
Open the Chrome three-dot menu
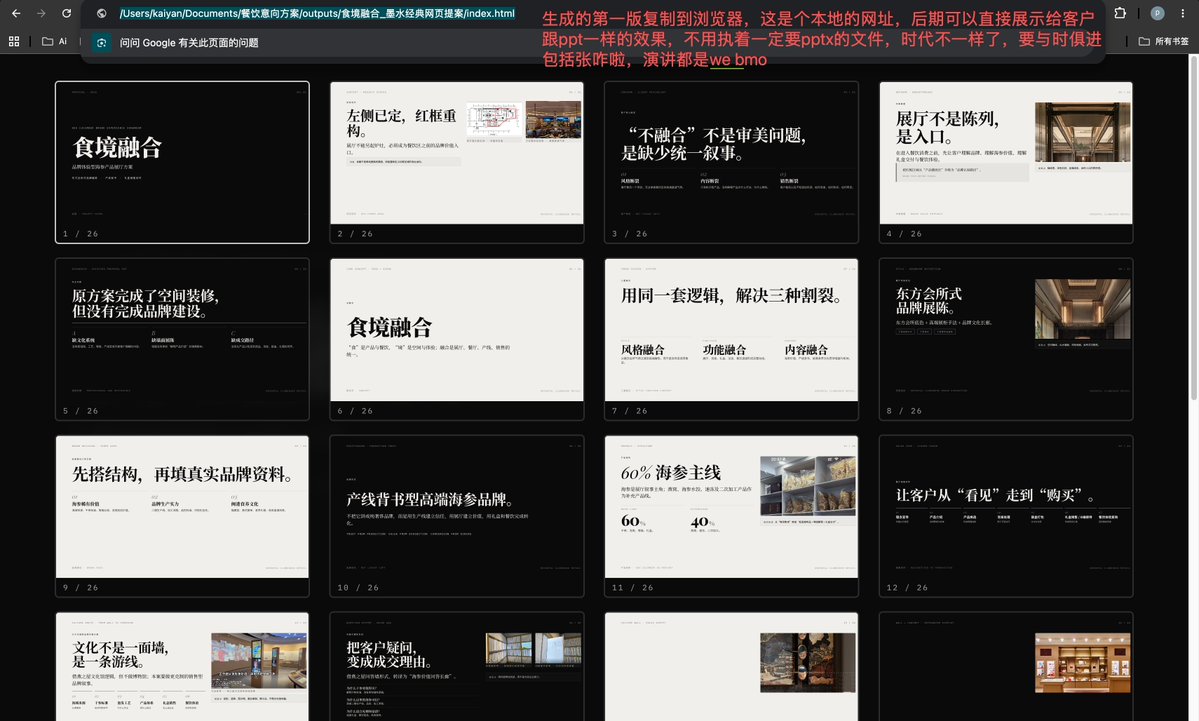coord(1183,13)
